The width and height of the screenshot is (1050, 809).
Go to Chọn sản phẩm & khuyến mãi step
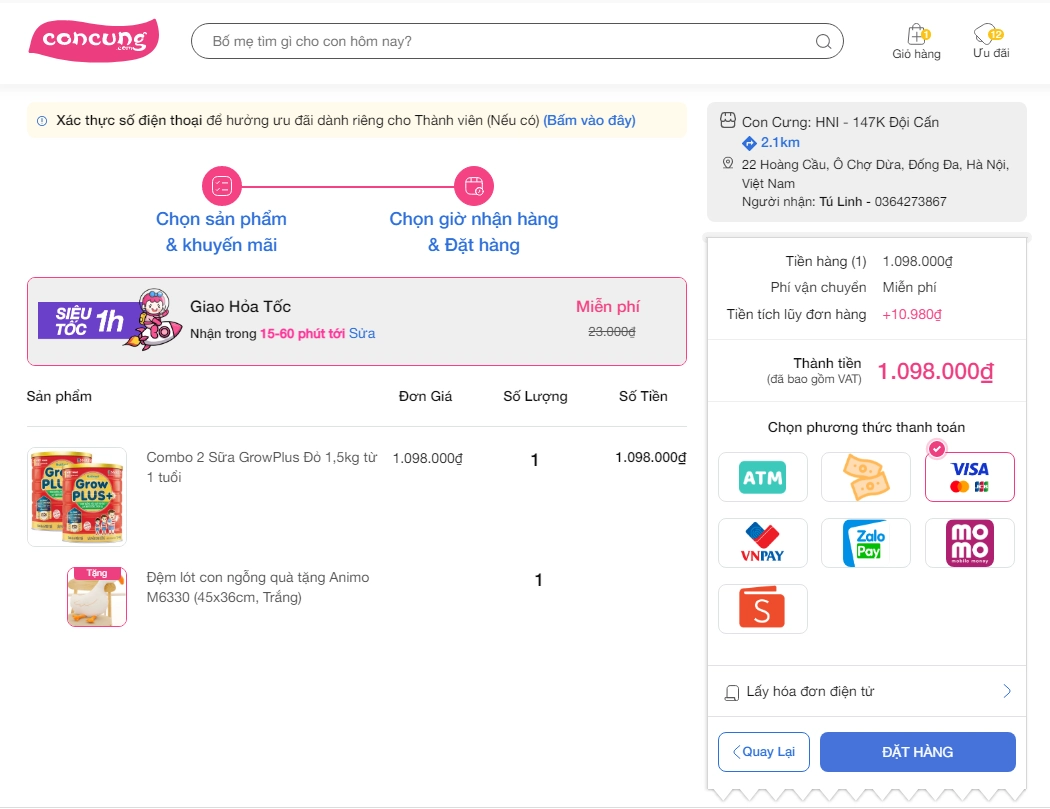[x=221, y=186]
